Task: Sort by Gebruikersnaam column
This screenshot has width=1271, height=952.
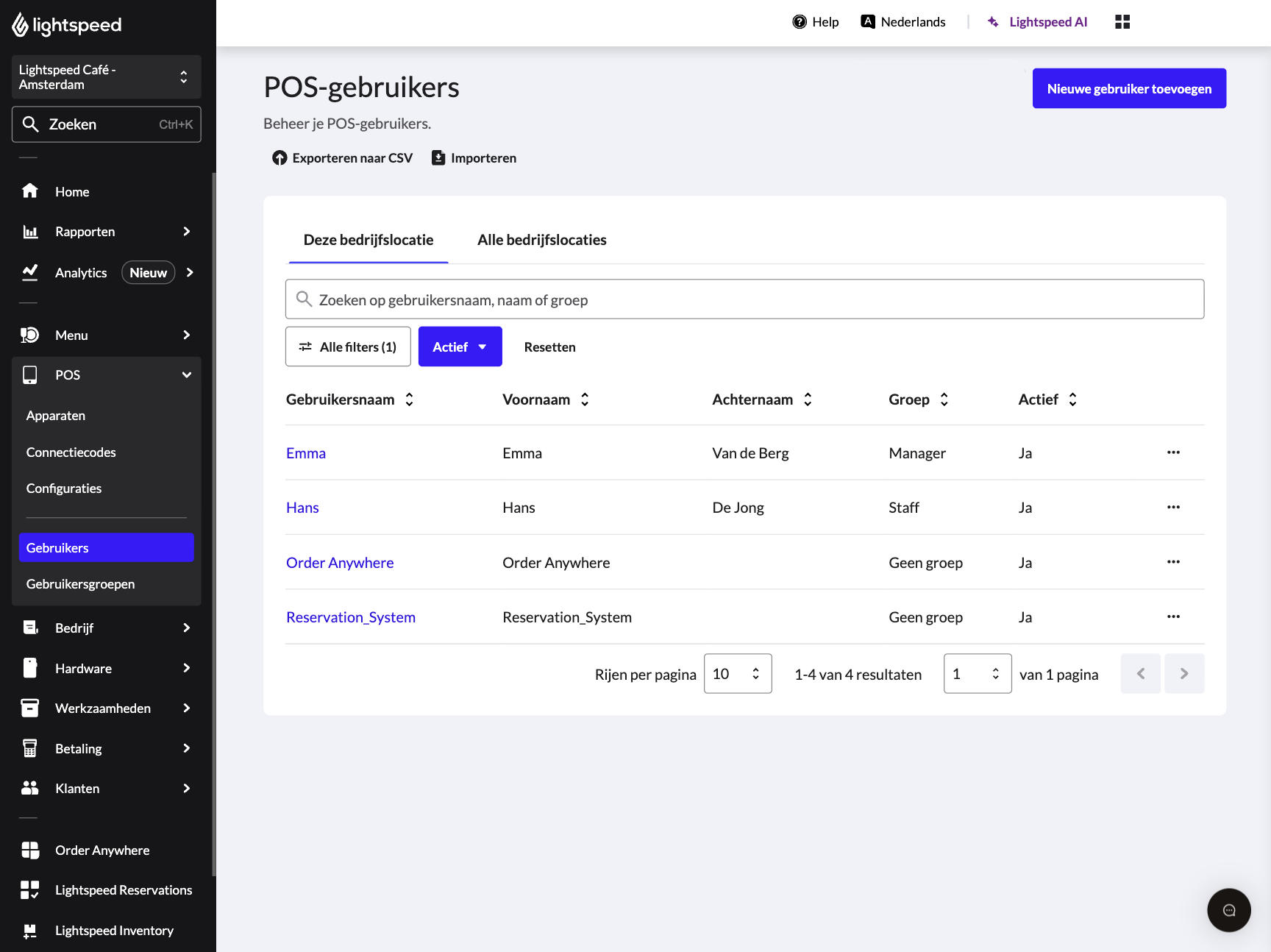Action: click(350, 399)
